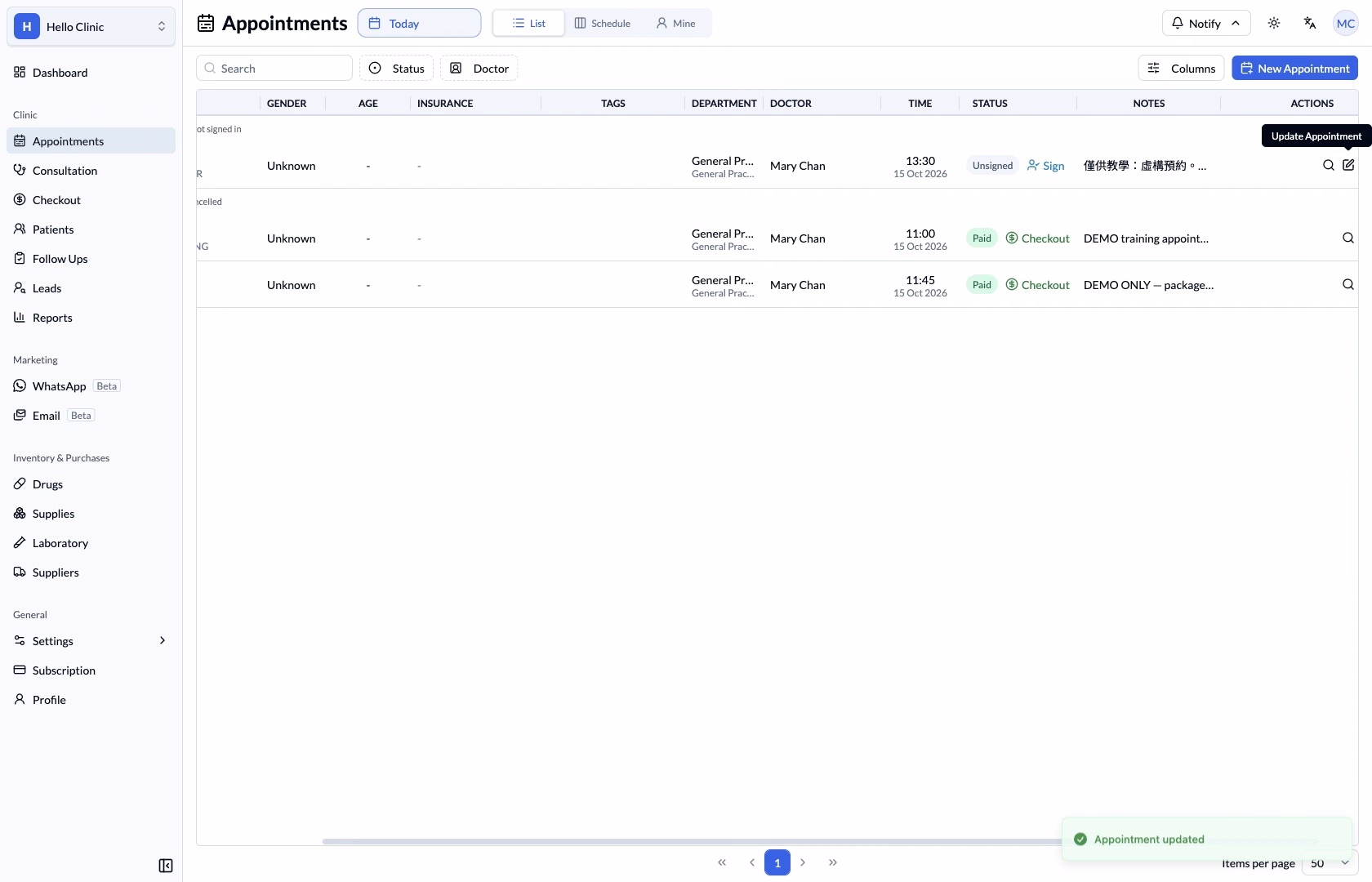This screenshot has width=1372, height=882.
Task: Create a New Appointment
Action: pos(1294,68)
